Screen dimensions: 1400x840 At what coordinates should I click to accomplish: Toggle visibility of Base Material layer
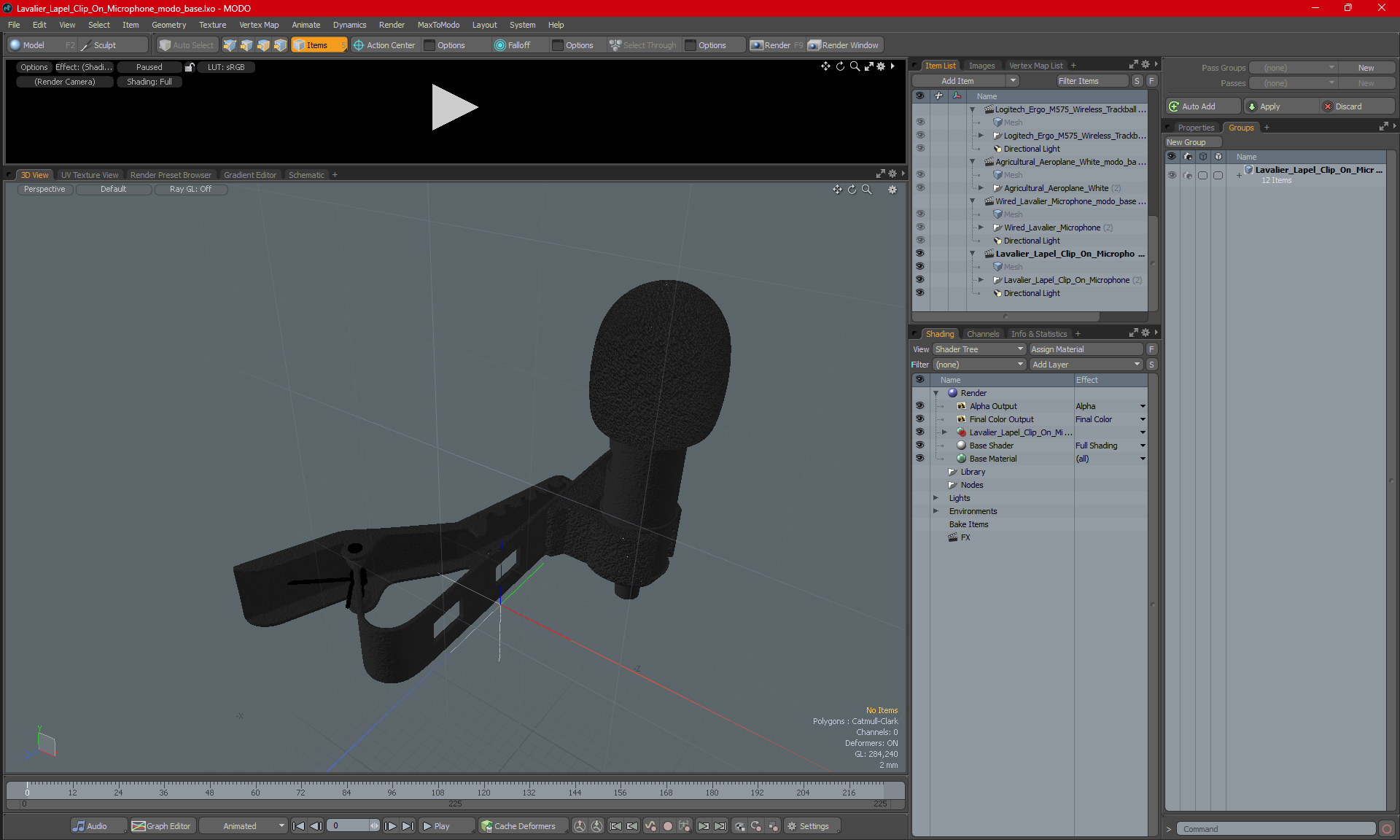(919, 459)
